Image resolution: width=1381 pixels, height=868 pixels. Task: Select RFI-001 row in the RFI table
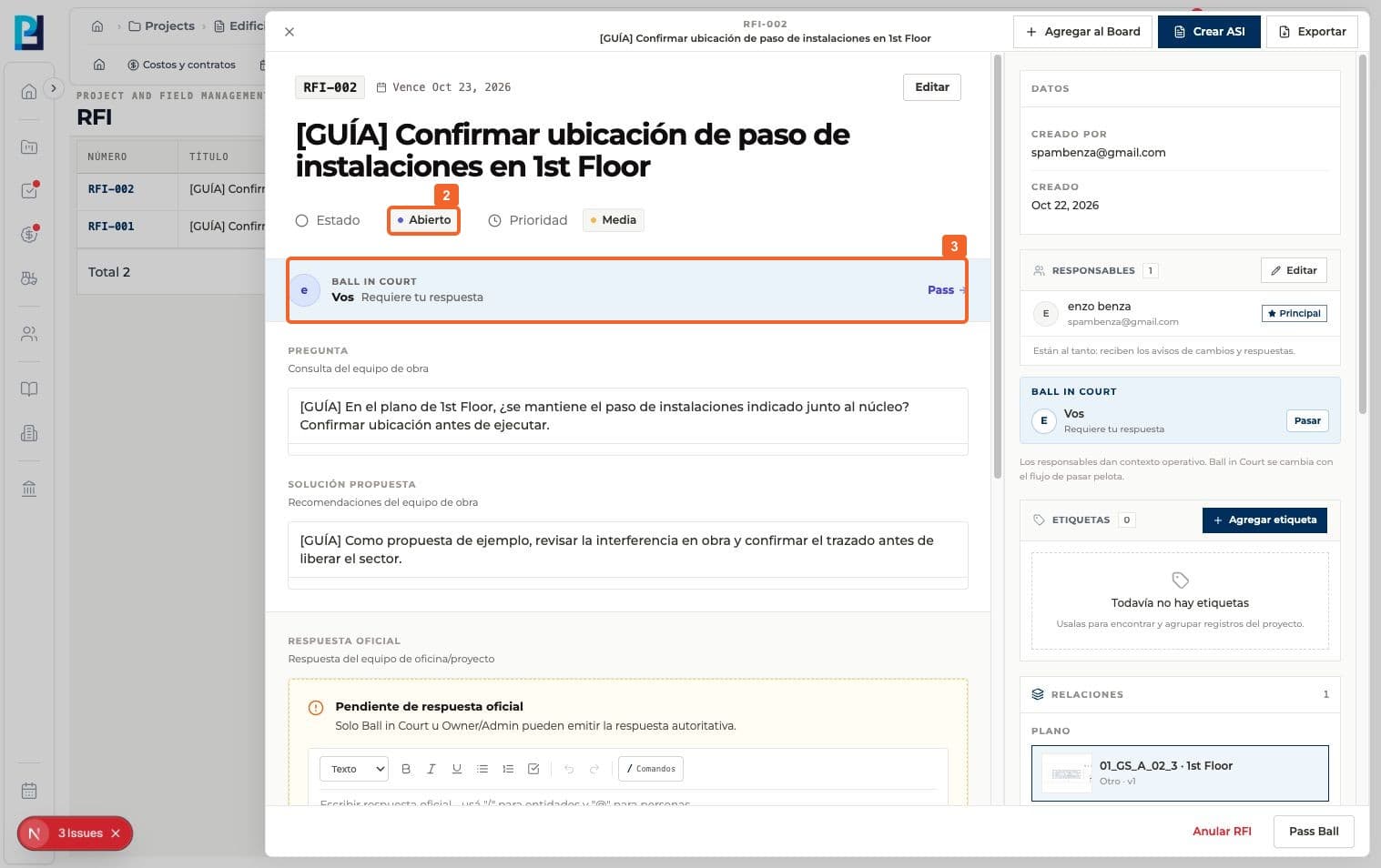click(x=173, y=227)
